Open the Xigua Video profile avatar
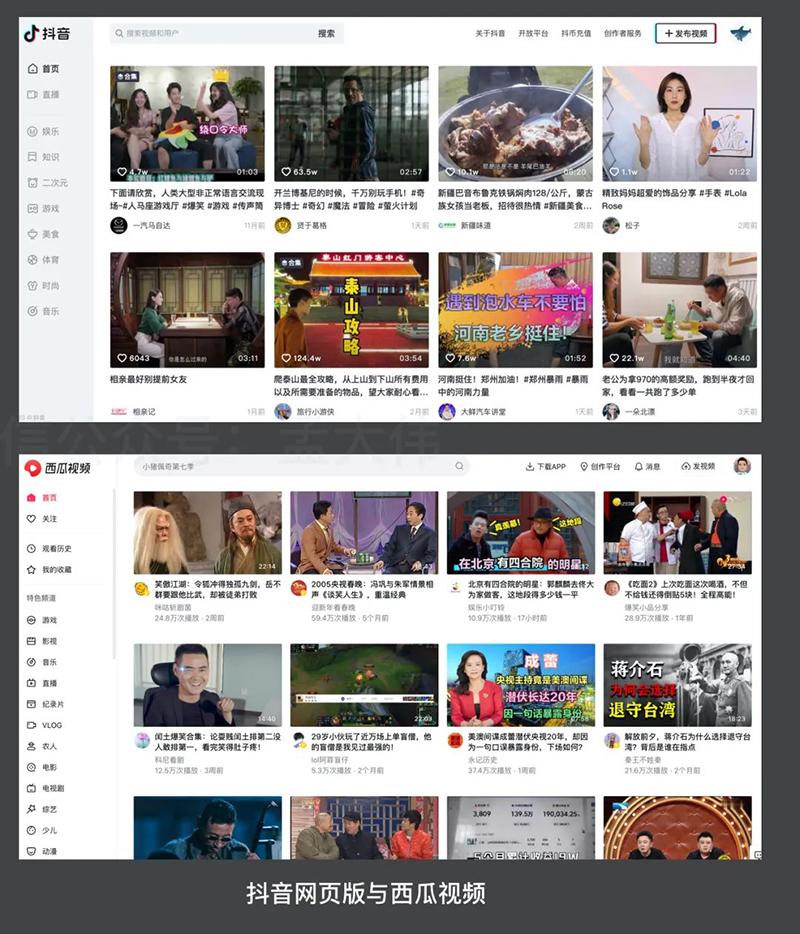 [x=742, y=466]
